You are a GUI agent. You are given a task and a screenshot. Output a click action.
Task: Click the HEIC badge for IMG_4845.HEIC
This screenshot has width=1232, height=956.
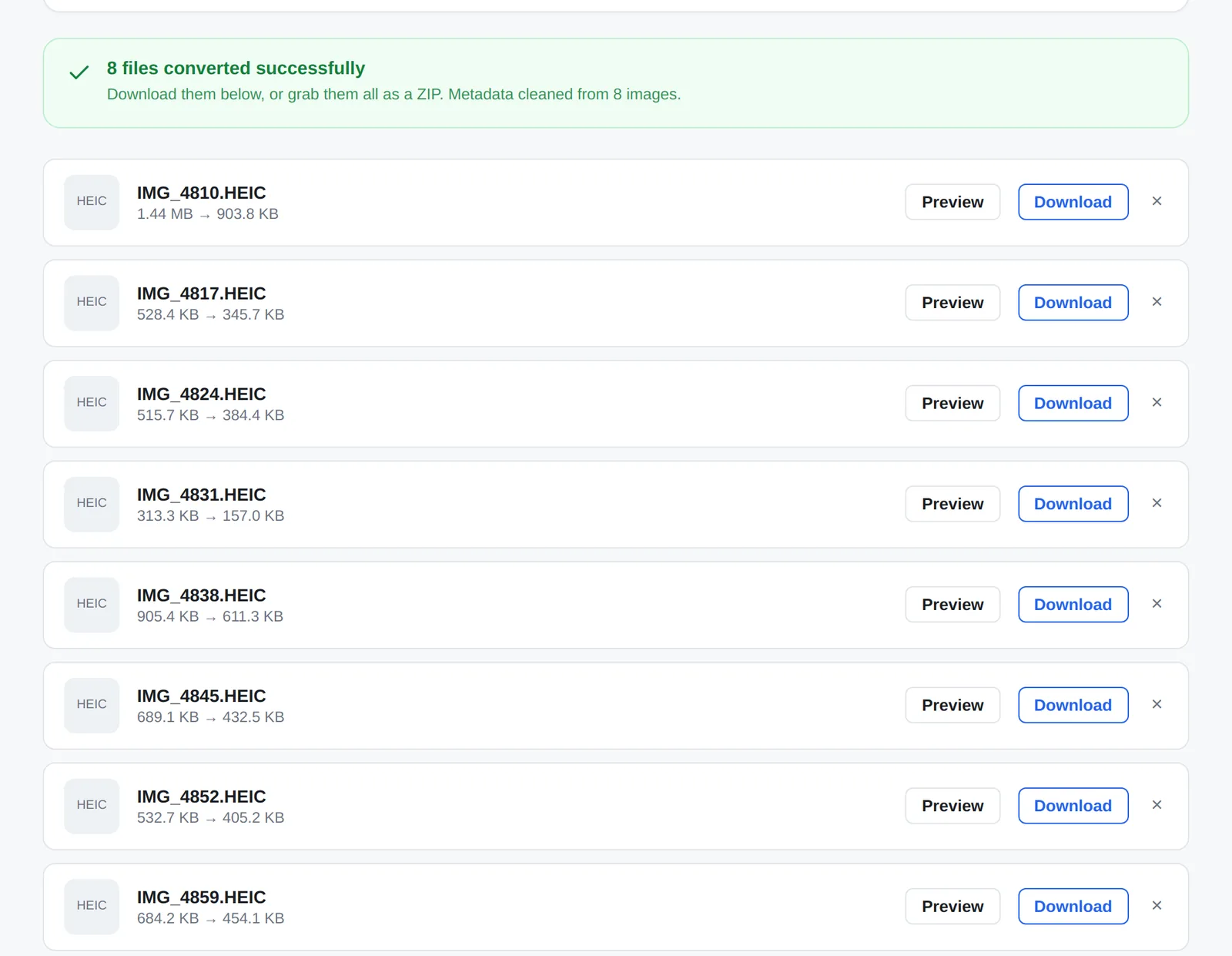coord(92,705)
